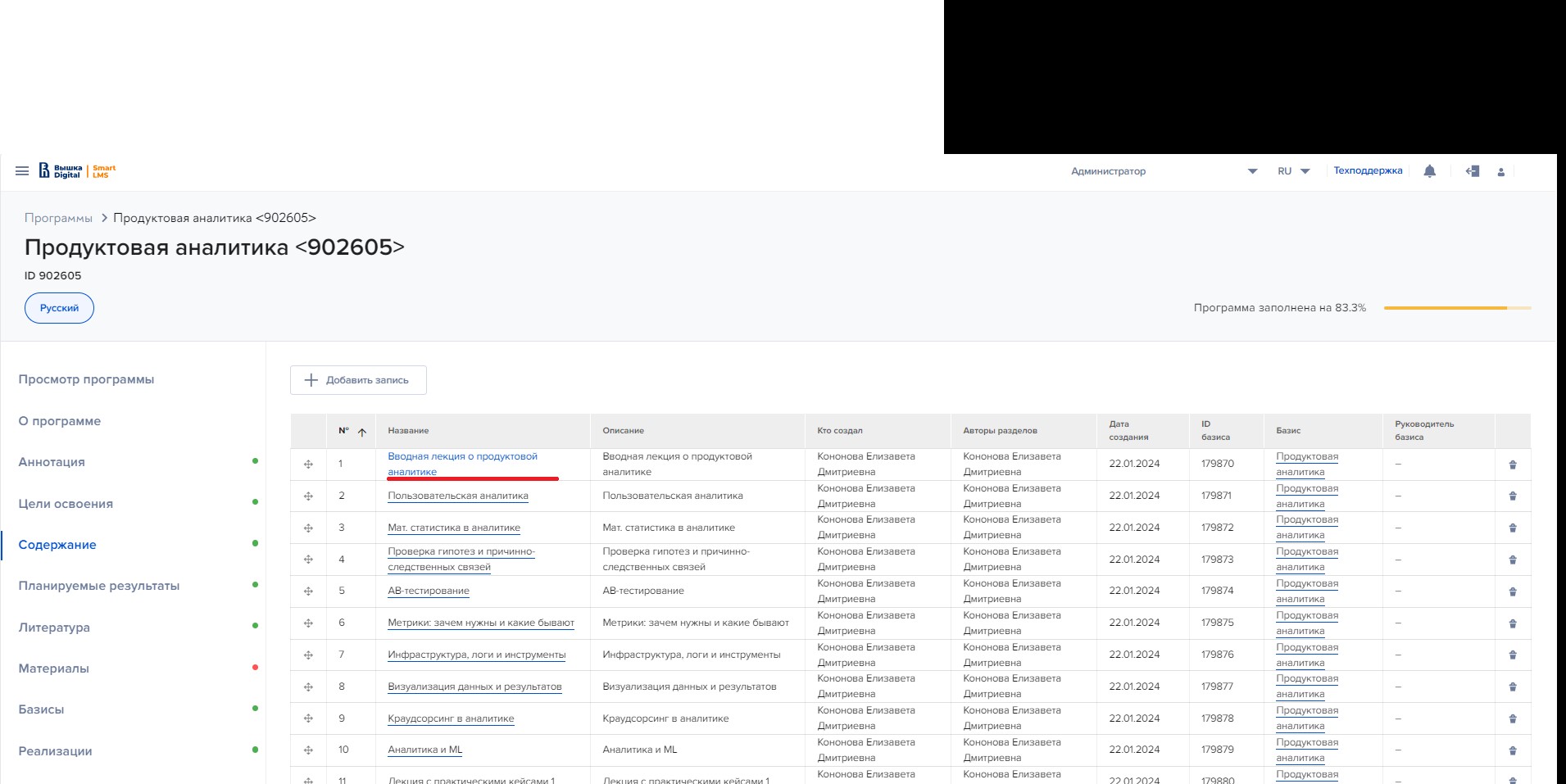Click the notification bell icon
The width and height of the screenshot is (1566, 784).
pyautogui.click(x=1429, y=171)
